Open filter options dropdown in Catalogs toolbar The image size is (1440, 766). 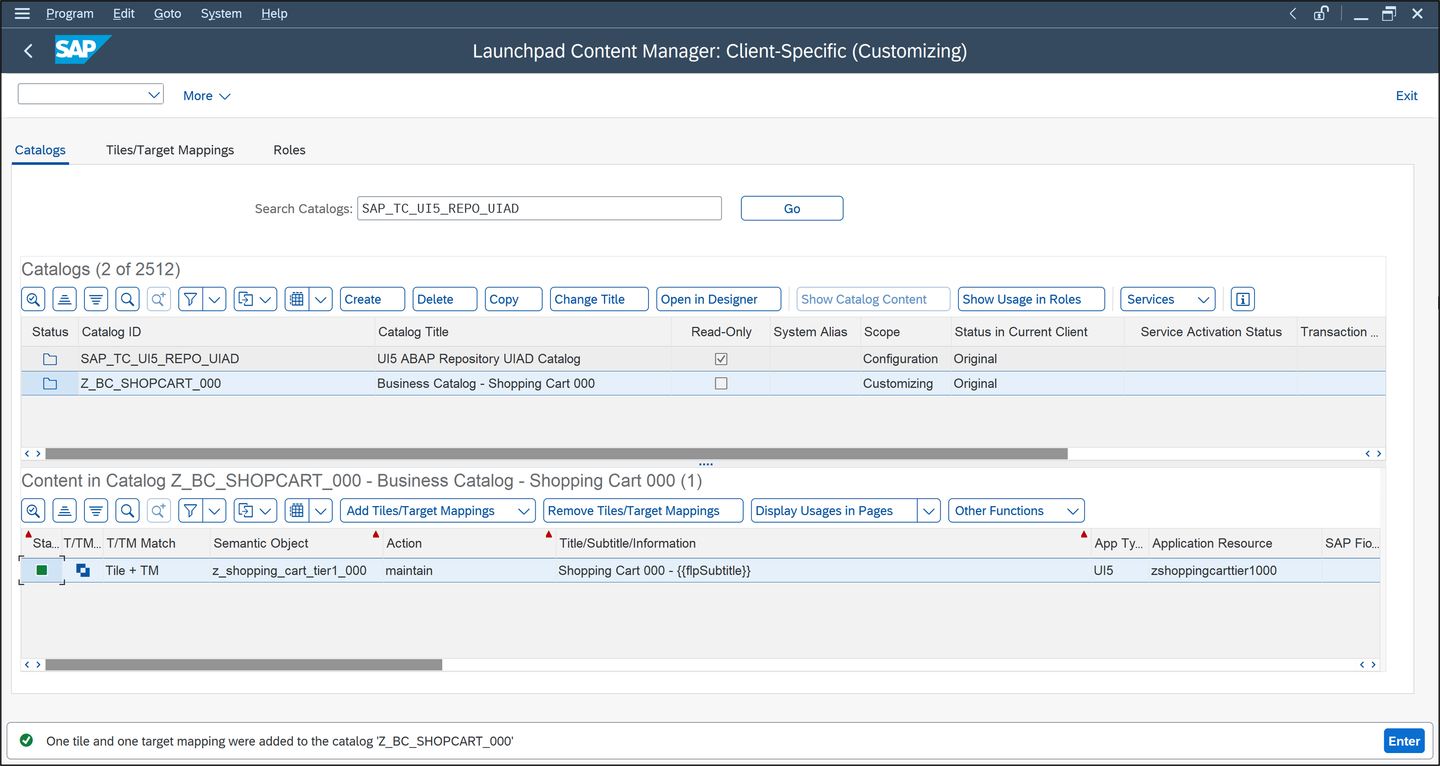tap(215, 299)
